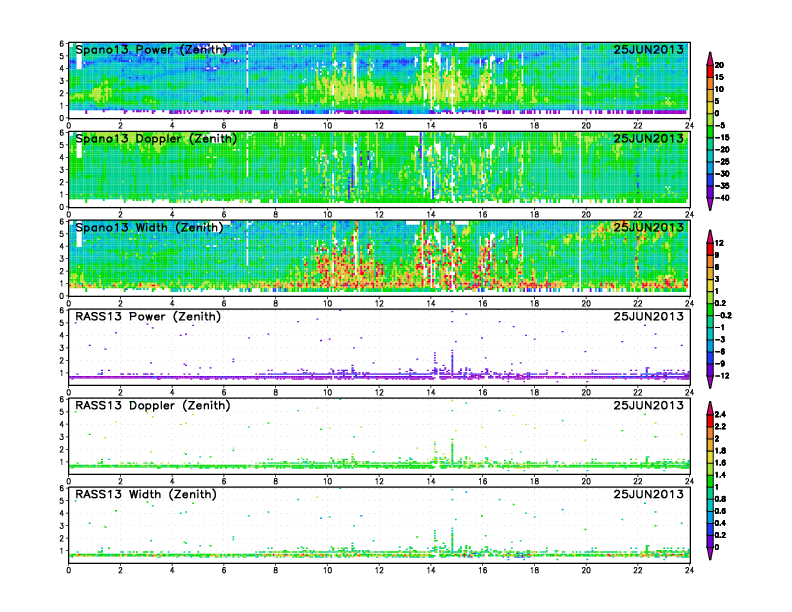The width and height of the screenshot is (792, 612).
Task: Click 25JUN2013 date in Spano13 Doppler panel
Action: coord(649,138)
